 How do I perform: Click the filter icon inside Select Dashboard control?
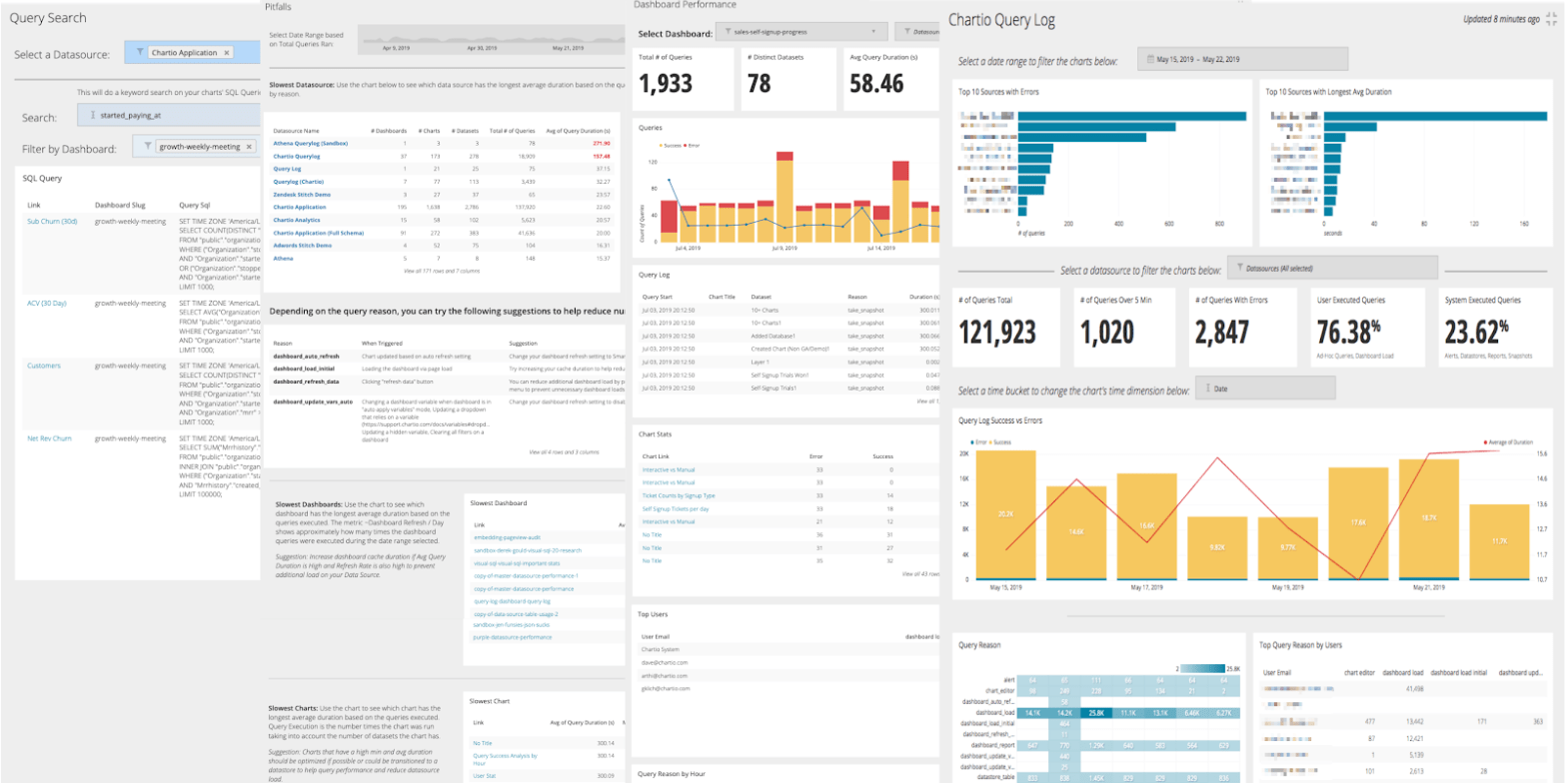[728, 31]
